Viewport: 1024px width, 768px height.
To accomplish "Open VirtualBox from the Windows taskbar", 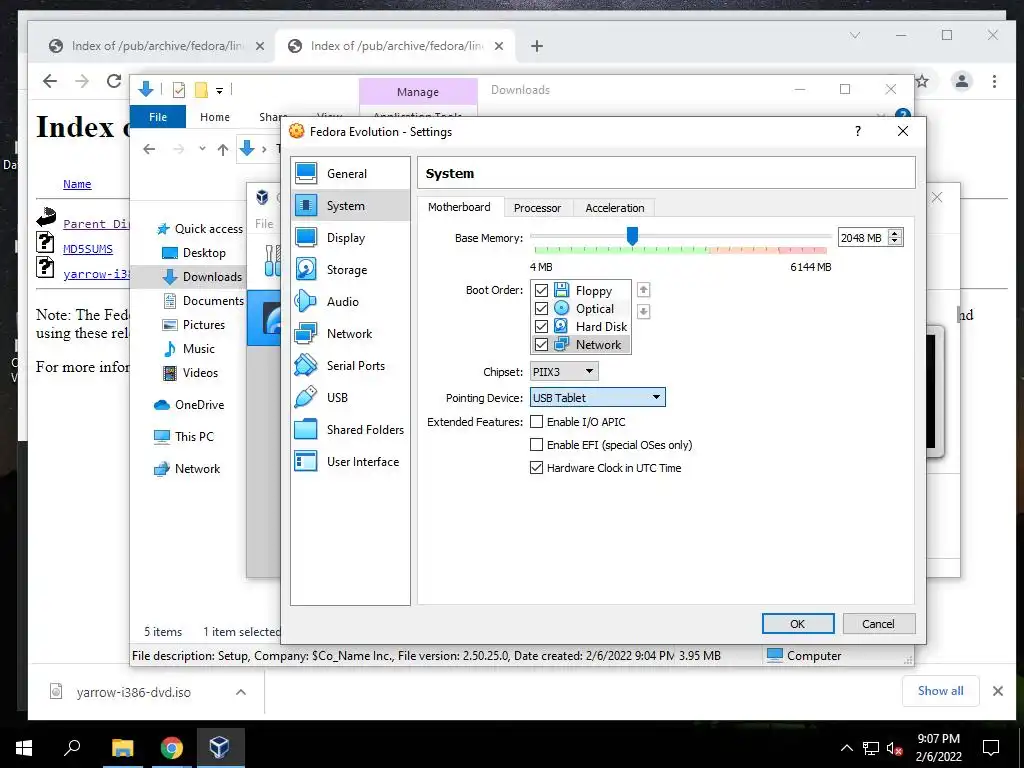I will pyautogui.click(x=219, y=748).
